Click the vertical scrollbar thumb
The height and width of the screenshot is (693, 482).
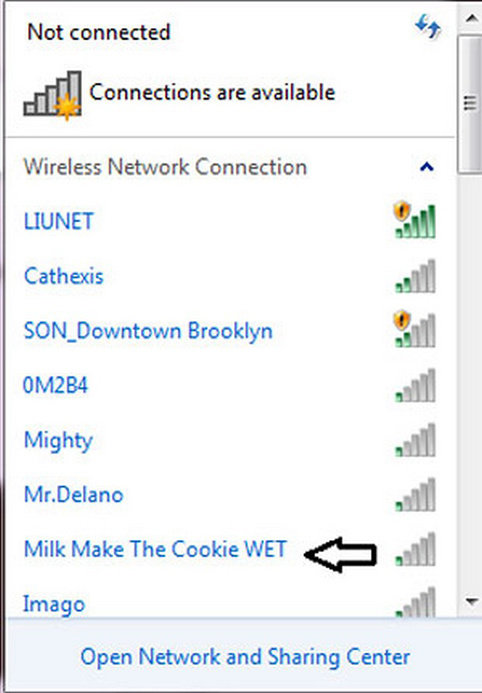point(470,104)
